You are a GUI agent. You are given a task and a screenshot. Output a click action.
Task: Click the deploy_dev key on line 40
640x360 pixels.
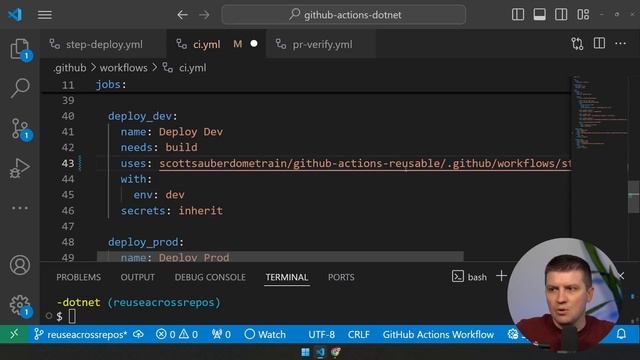tap(140, 116)
